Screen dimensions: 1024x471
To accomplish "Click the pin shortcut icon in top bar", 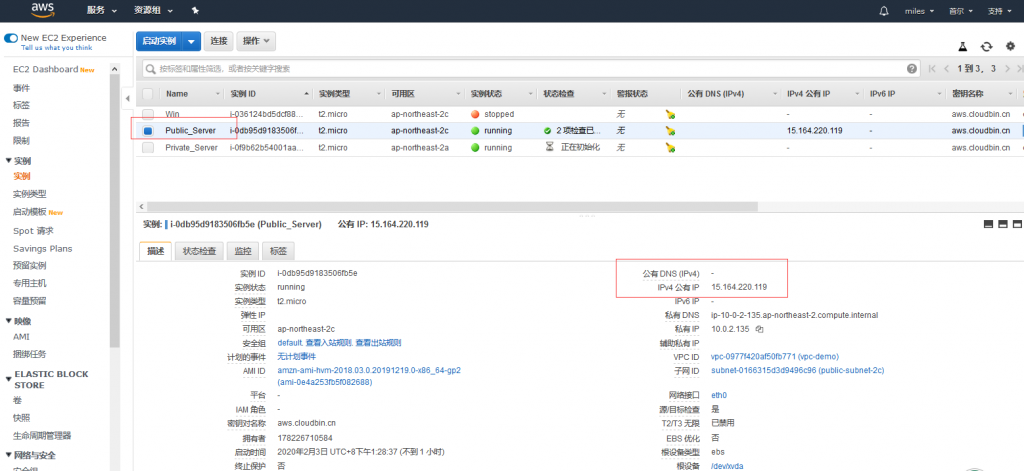I will click(195, 10).
